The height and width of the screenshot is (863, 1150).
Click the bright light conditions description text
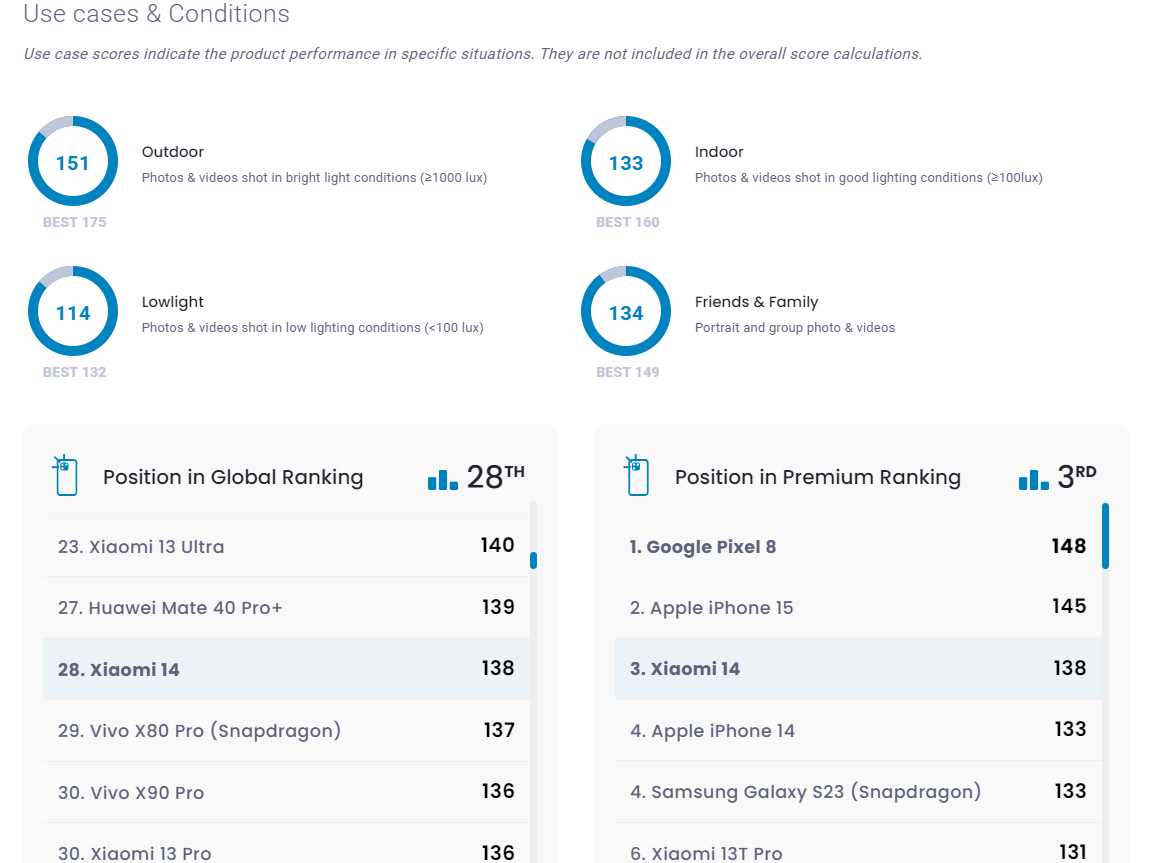[314, 177]
